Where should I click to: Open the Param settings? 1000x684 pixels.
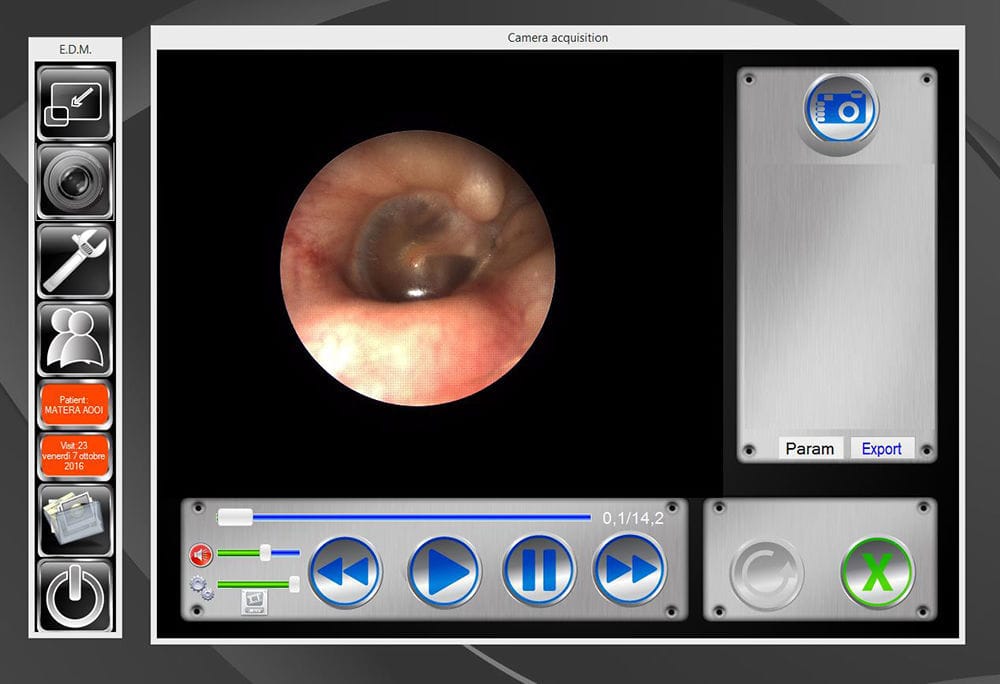(x=810, y=448)
